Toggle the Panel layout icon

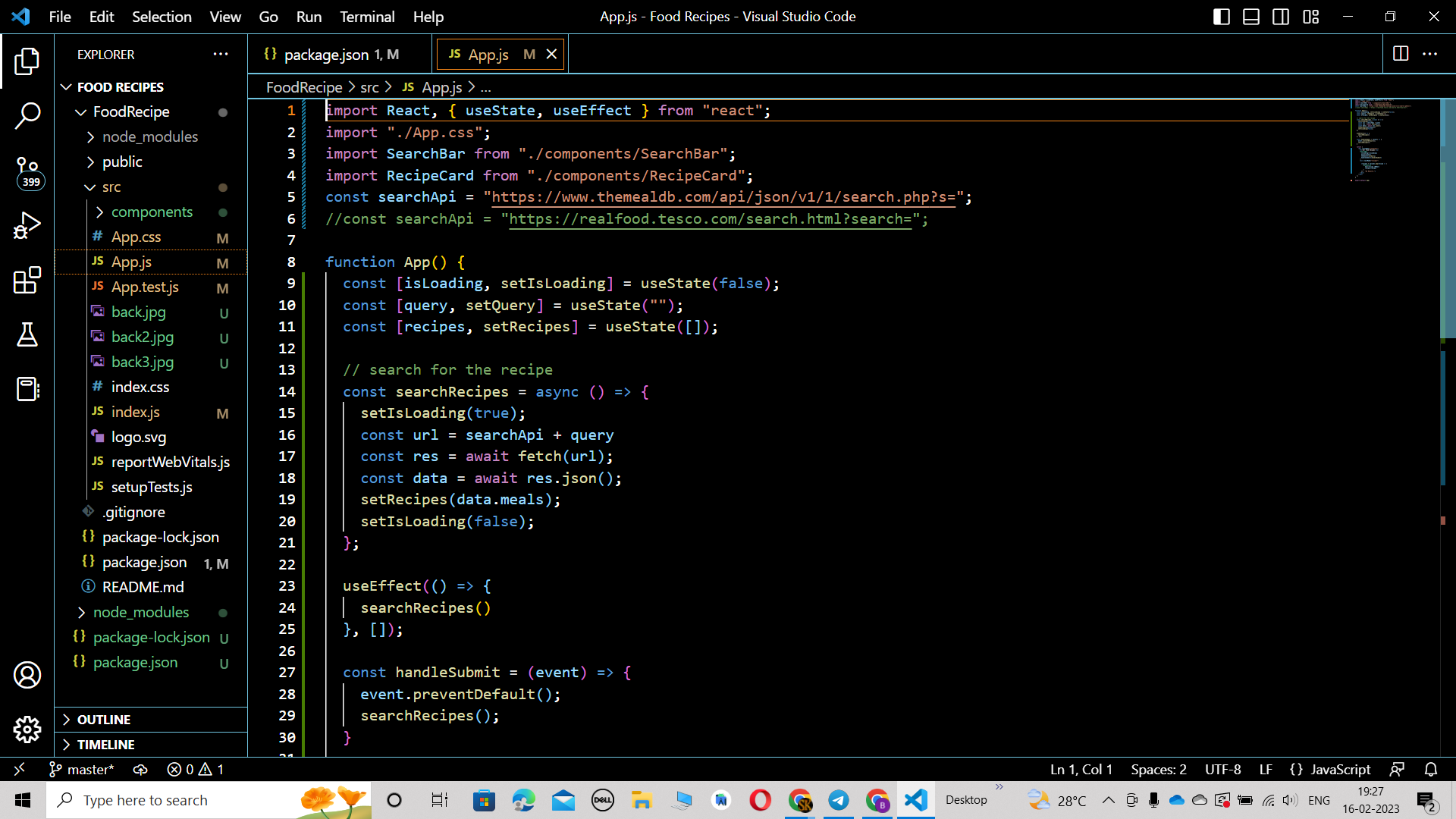click(x=1251, y=17)
